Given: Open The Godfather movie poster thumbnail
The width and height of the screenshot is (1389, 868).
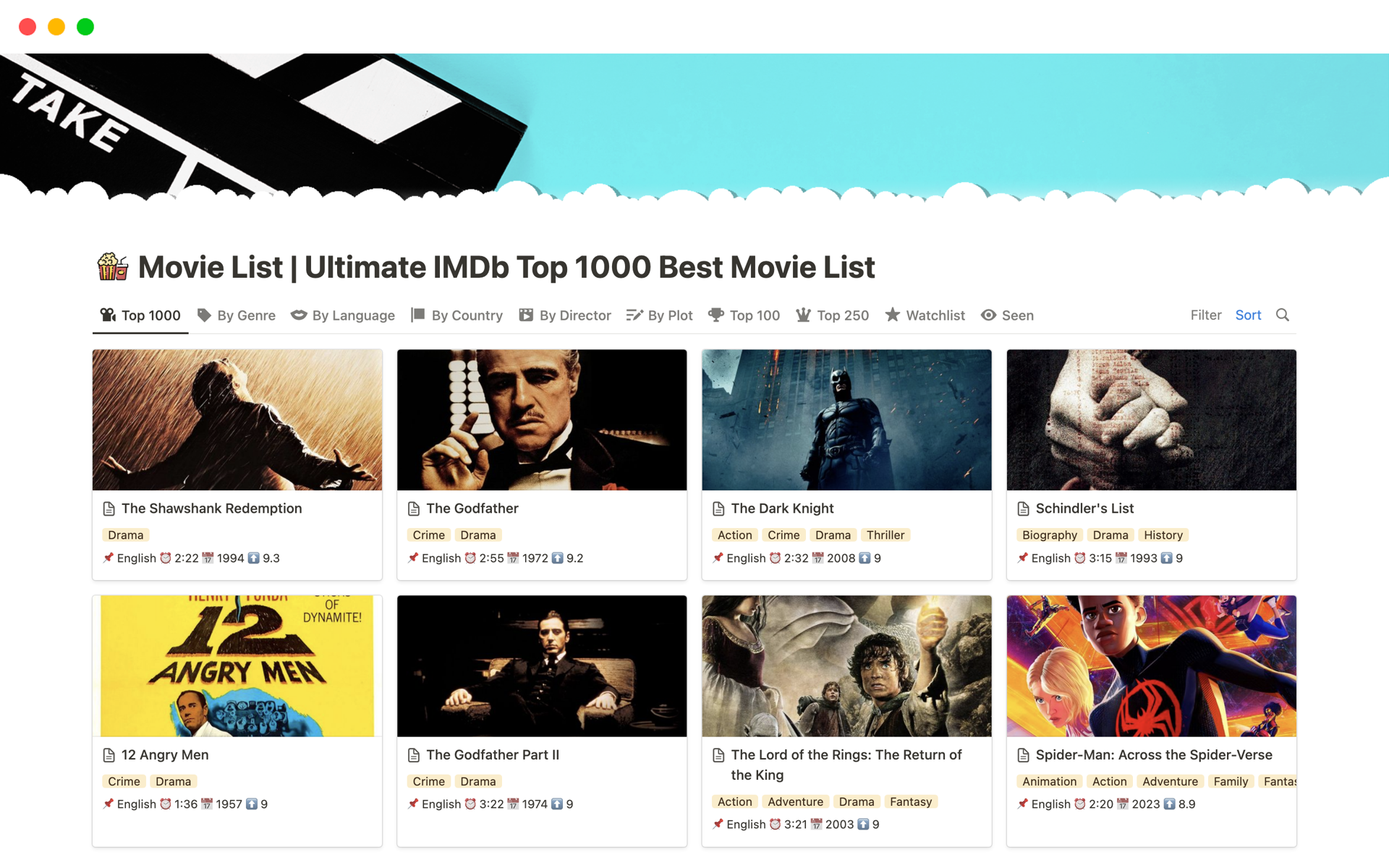Looking at the screenshot, I should click(542, 420).
